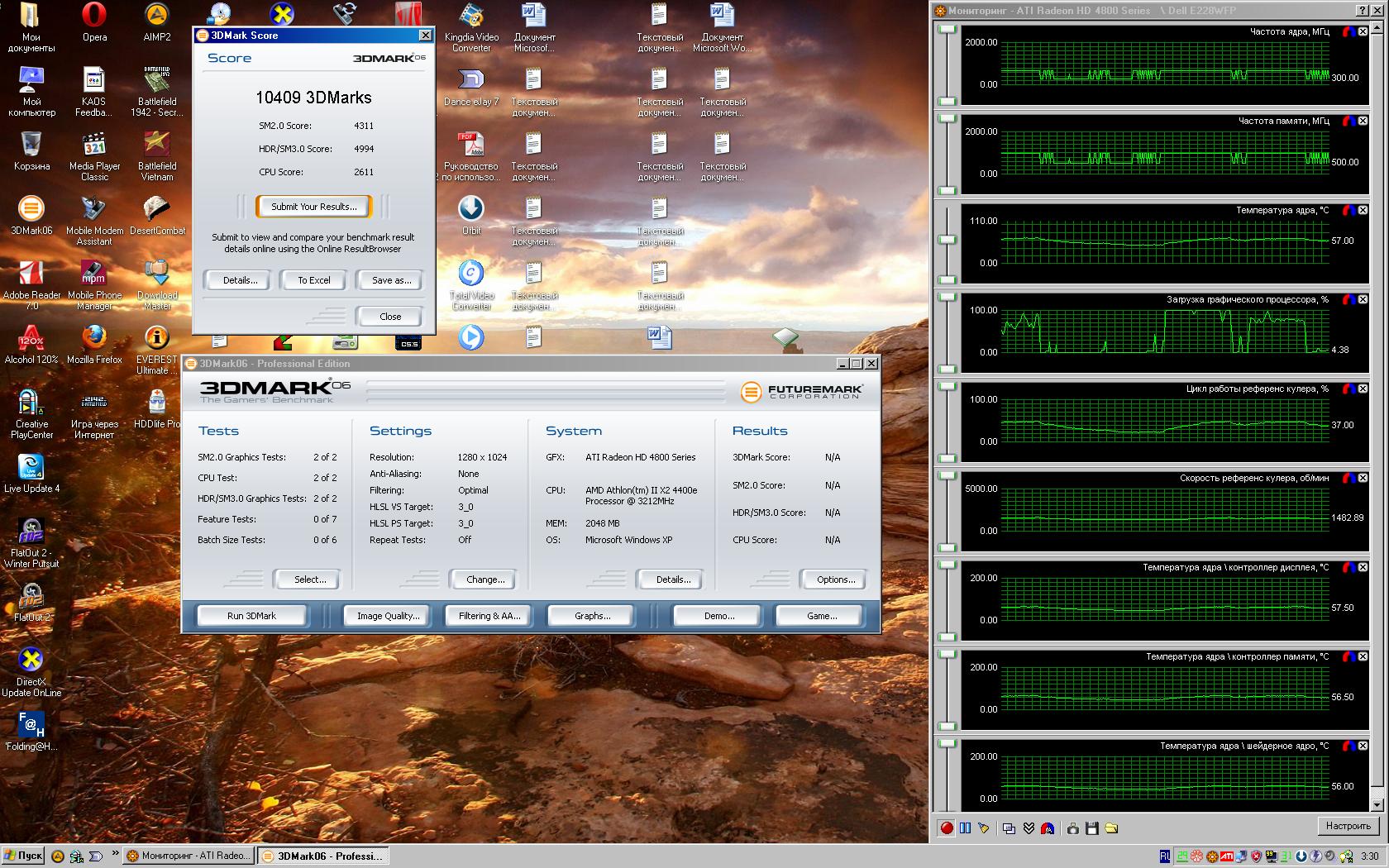Adjust top slider handle of memory frequency graph
The height and width of the screenshot is (868, 1389).
pyautogui.click(x=947, y=119)
